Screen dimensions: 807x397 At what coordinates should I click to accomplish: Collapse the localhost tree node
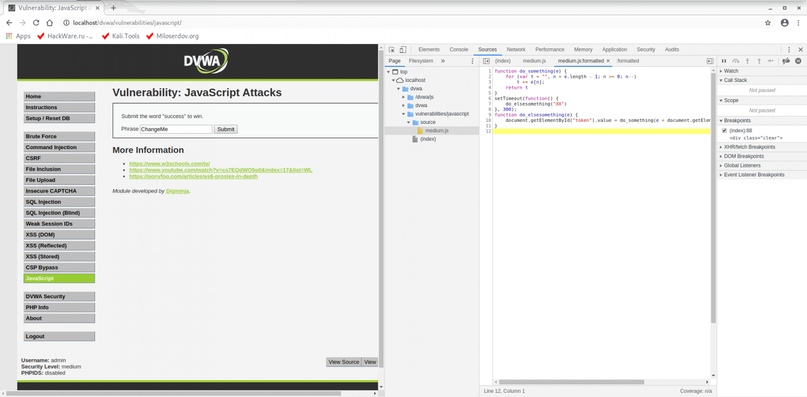pos(394,80)
